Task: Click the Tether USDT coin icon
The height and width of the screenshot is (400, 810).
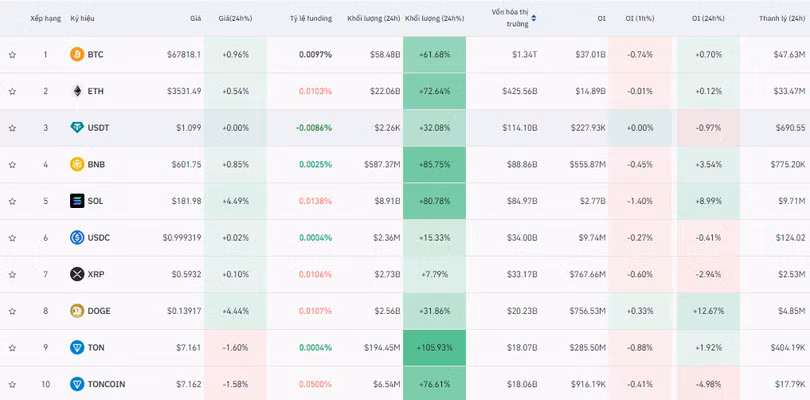Action: click(77, 128)
